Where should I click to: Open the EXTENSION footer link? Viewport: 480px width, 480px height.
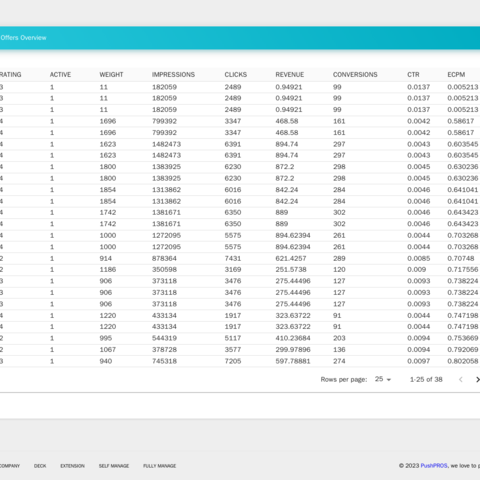(72, 466)
